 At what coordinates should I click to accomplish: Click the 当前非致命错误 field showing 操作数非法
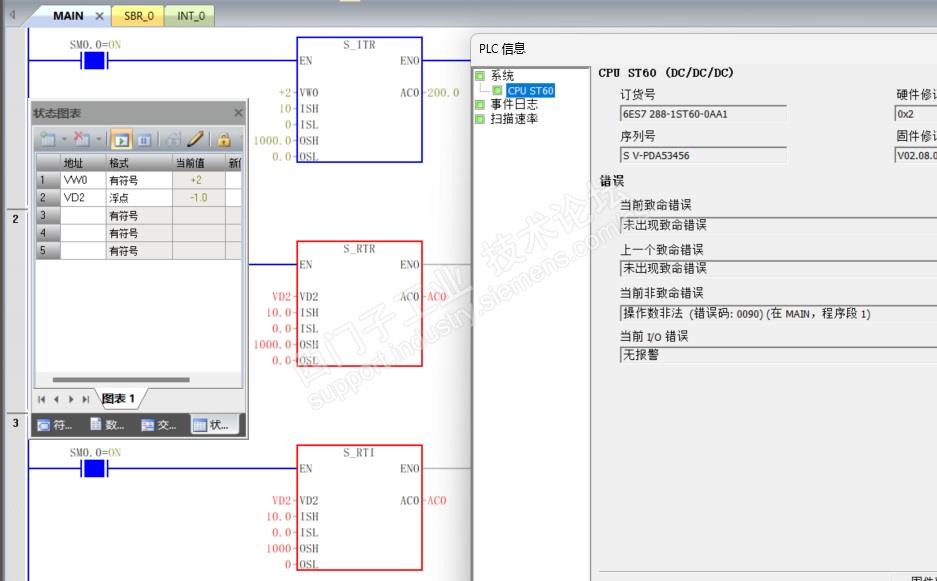(x=779, y=313)
